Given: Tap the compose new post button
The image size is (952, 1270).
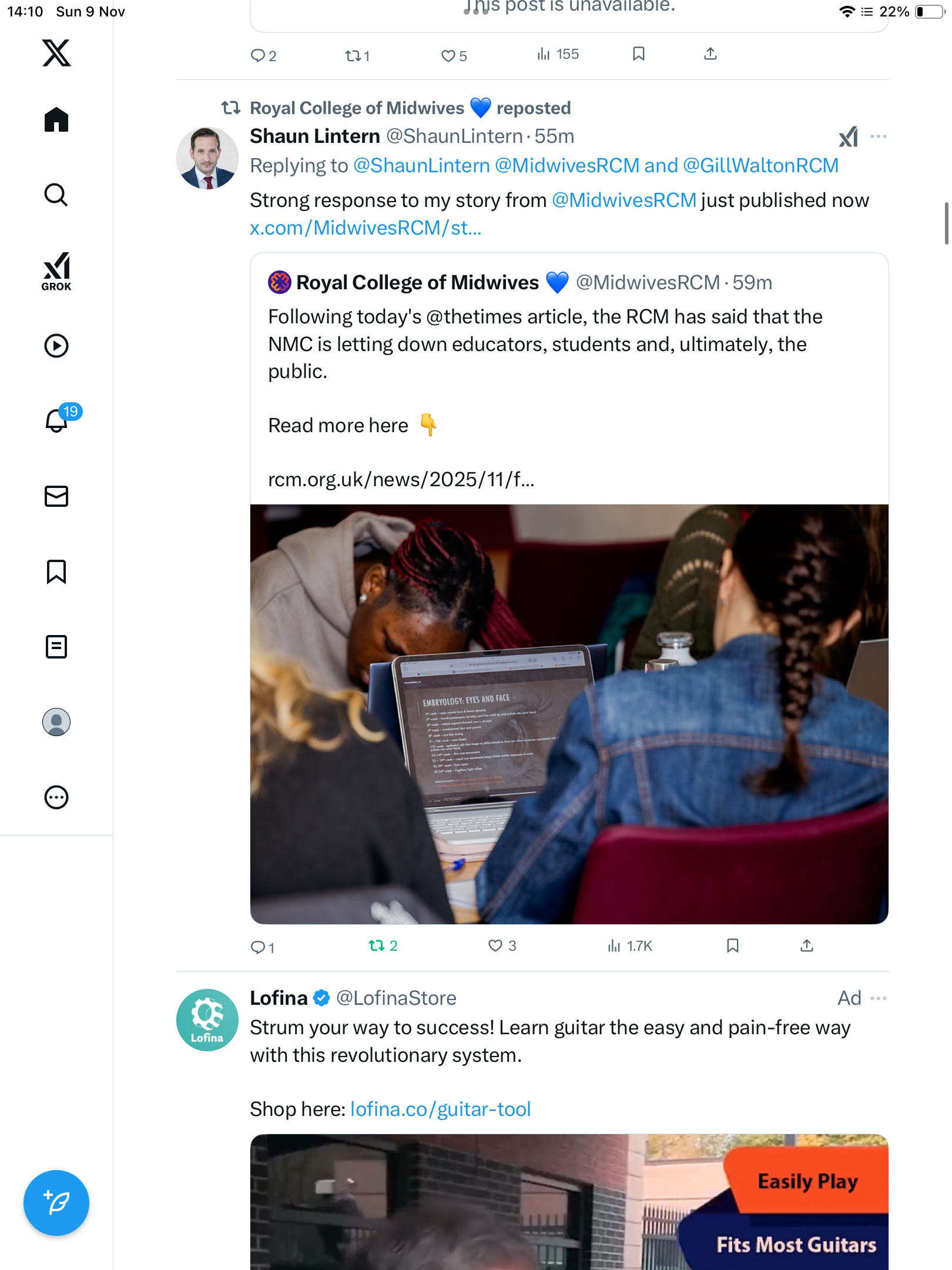Looking at the screenshot, I should tap(56, 1202).
